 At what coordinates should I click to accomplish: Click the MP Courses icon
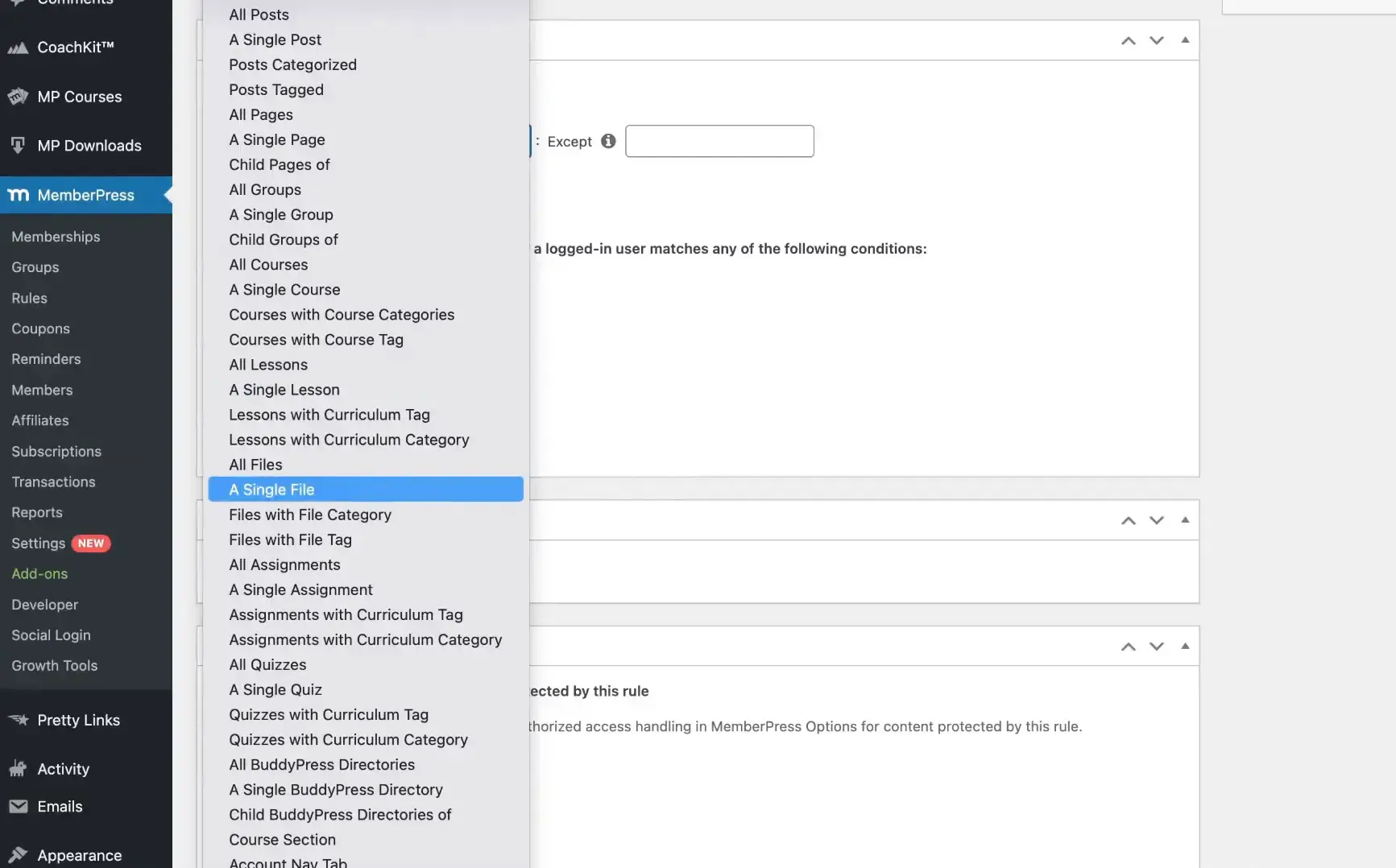coord(18,97)
